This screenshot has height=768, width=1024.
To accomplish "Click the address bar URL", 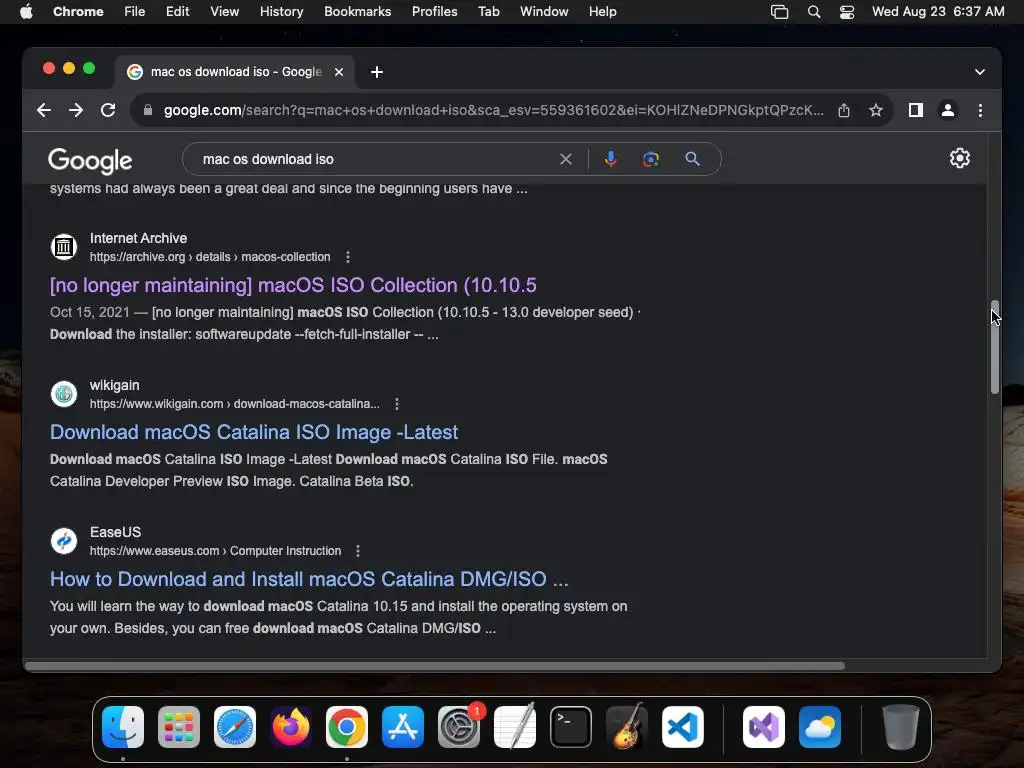I will [x=493, y=110].
